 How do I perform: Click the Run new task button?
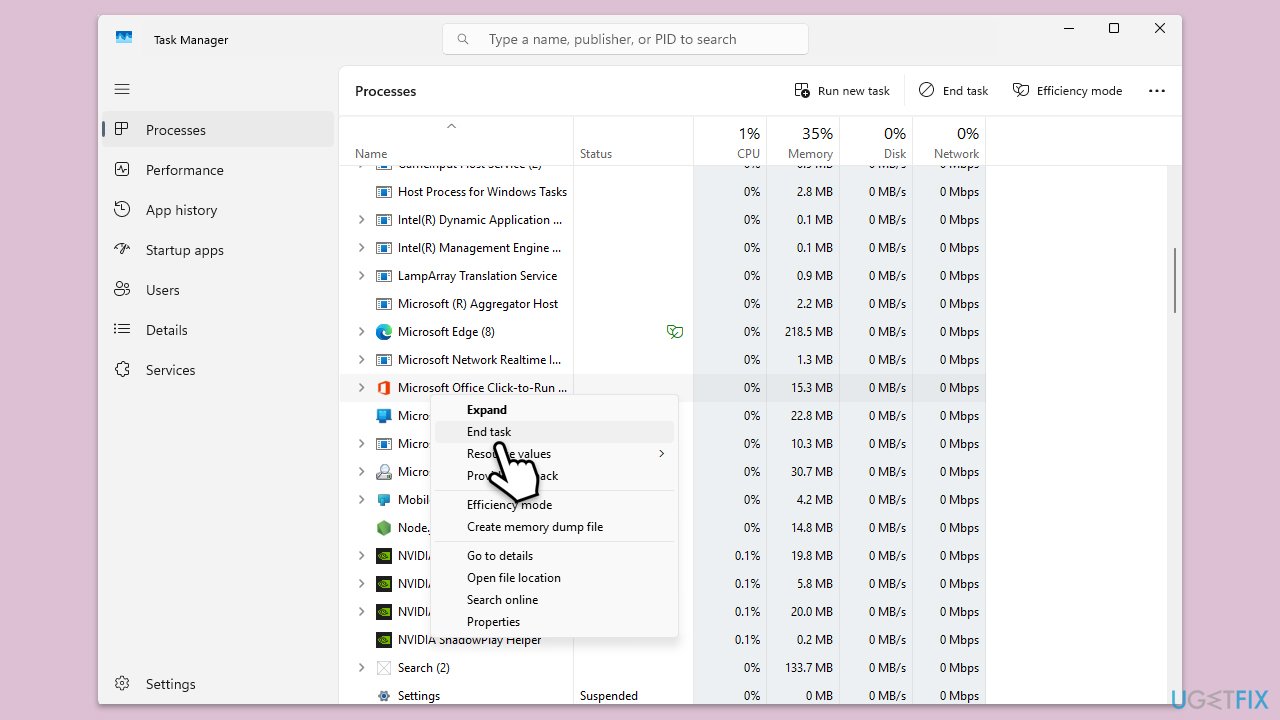coord(842,91)
